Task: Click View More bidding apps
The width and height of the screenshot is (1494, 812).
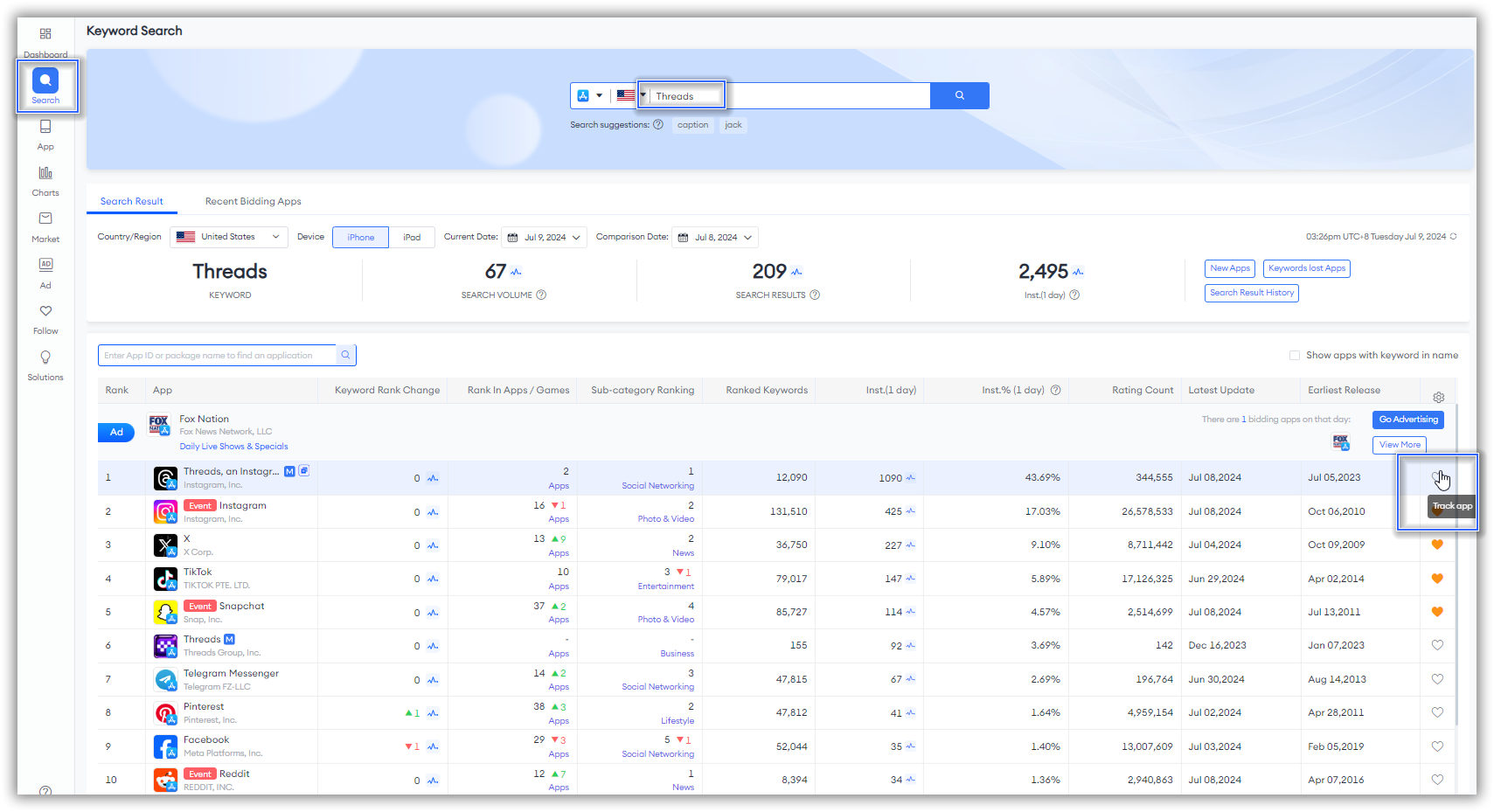Action: click(x=1400, y=445)
